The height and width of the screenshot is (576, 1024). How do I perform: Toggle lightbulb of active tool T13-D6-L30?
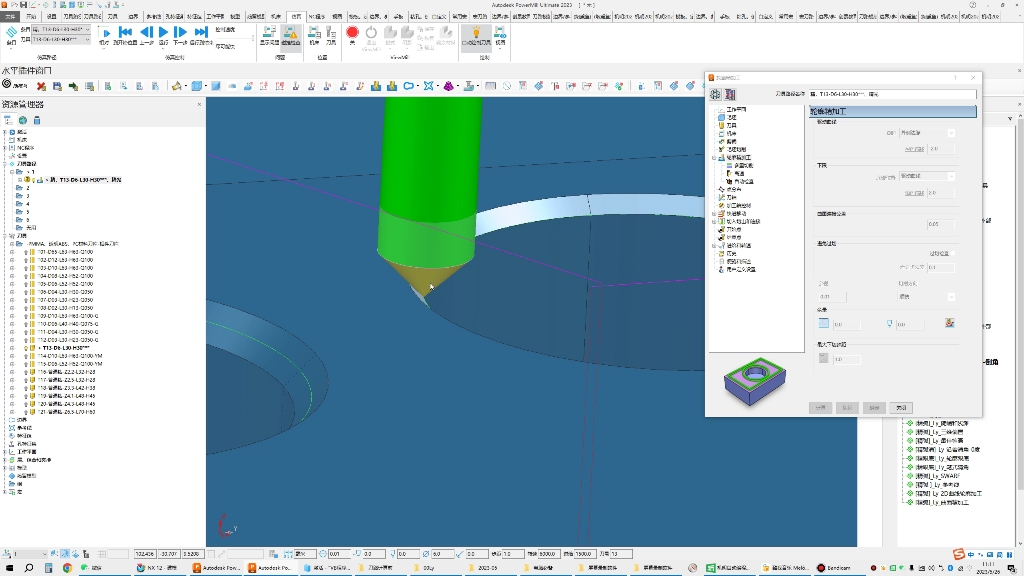click(x=26, y=348)
